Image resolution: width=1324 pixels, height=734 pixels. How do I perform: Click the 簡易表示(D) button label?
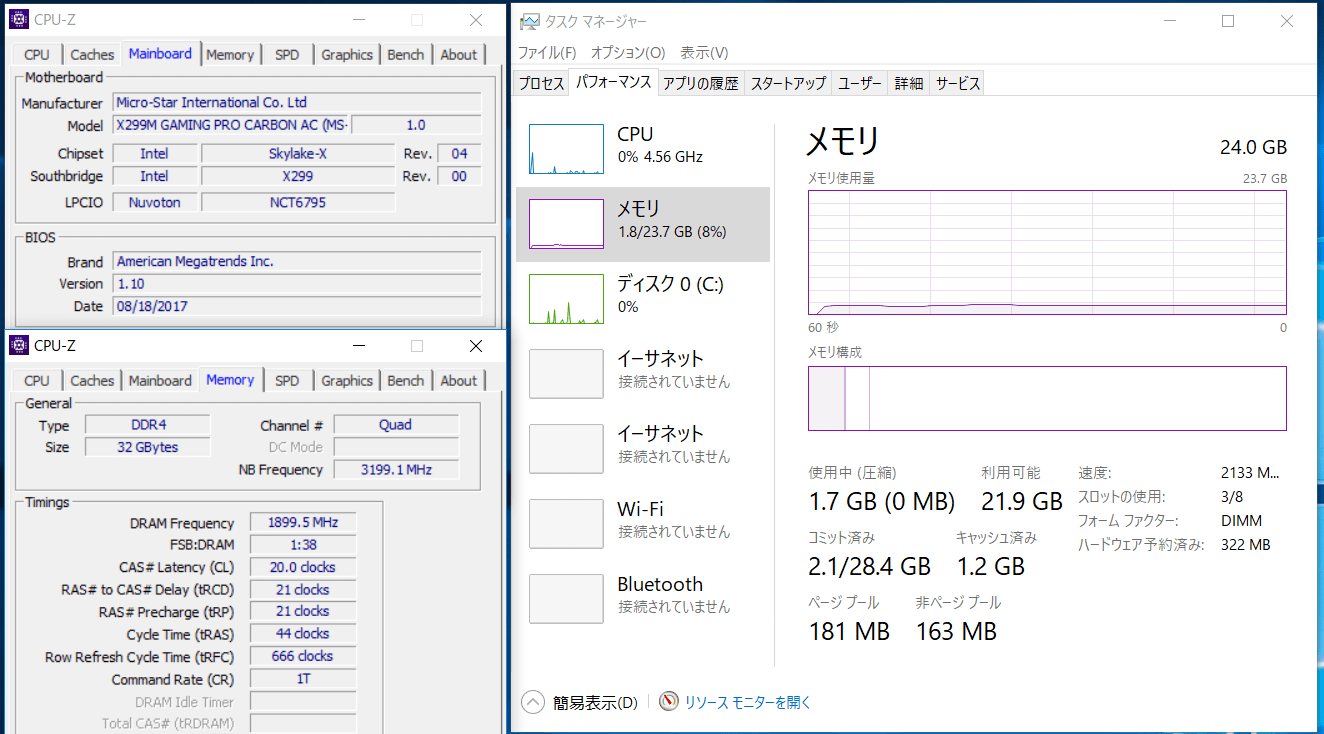click(x=596, y=702)
